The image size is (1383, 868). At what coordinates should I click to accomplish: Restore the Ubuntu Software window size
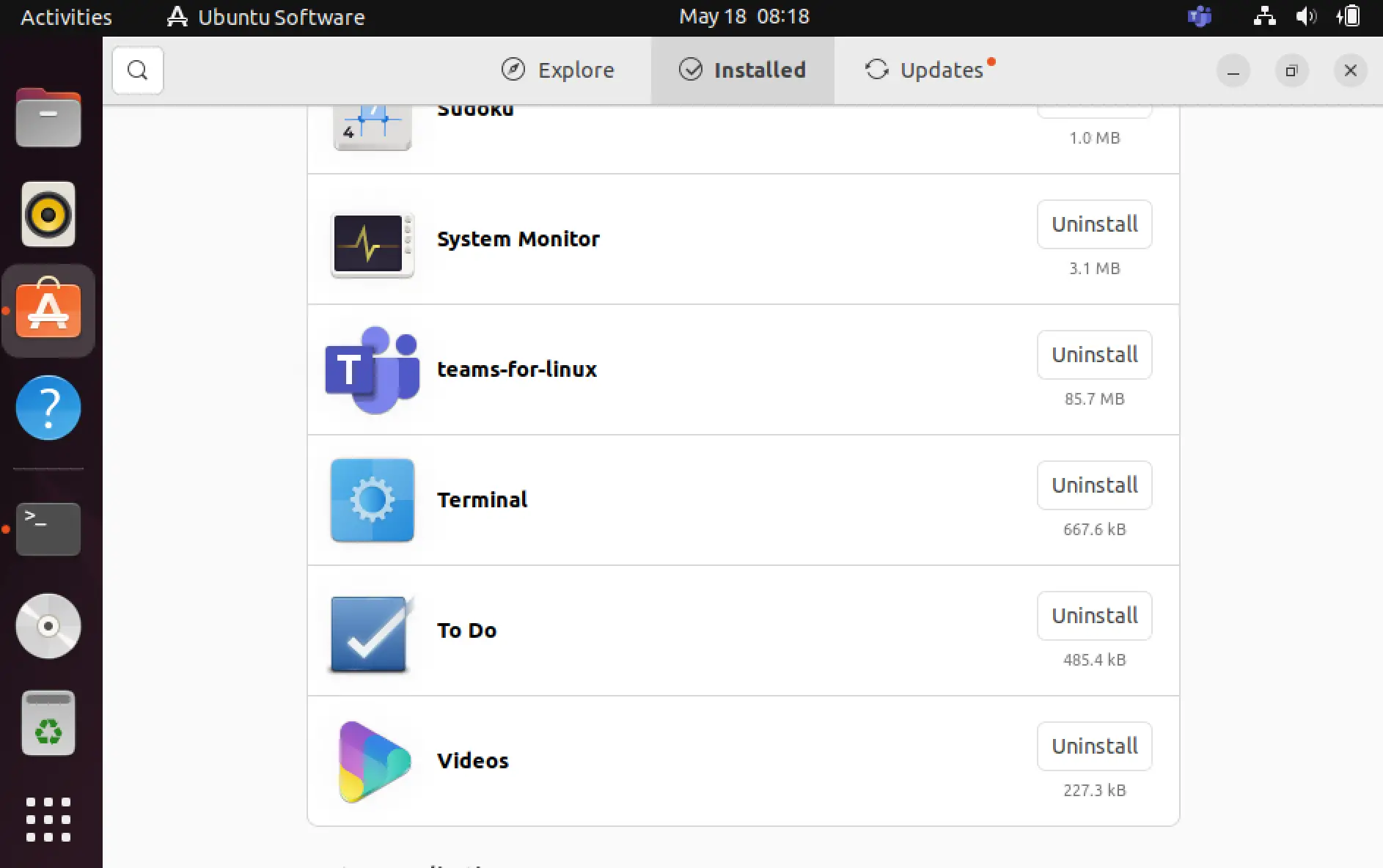(1291, 71)
